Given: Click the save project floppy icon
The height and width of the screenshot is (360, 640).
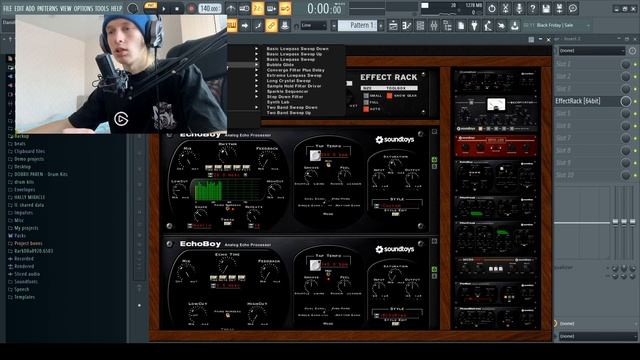Looking at the screenshot, I should click(546, 8).
